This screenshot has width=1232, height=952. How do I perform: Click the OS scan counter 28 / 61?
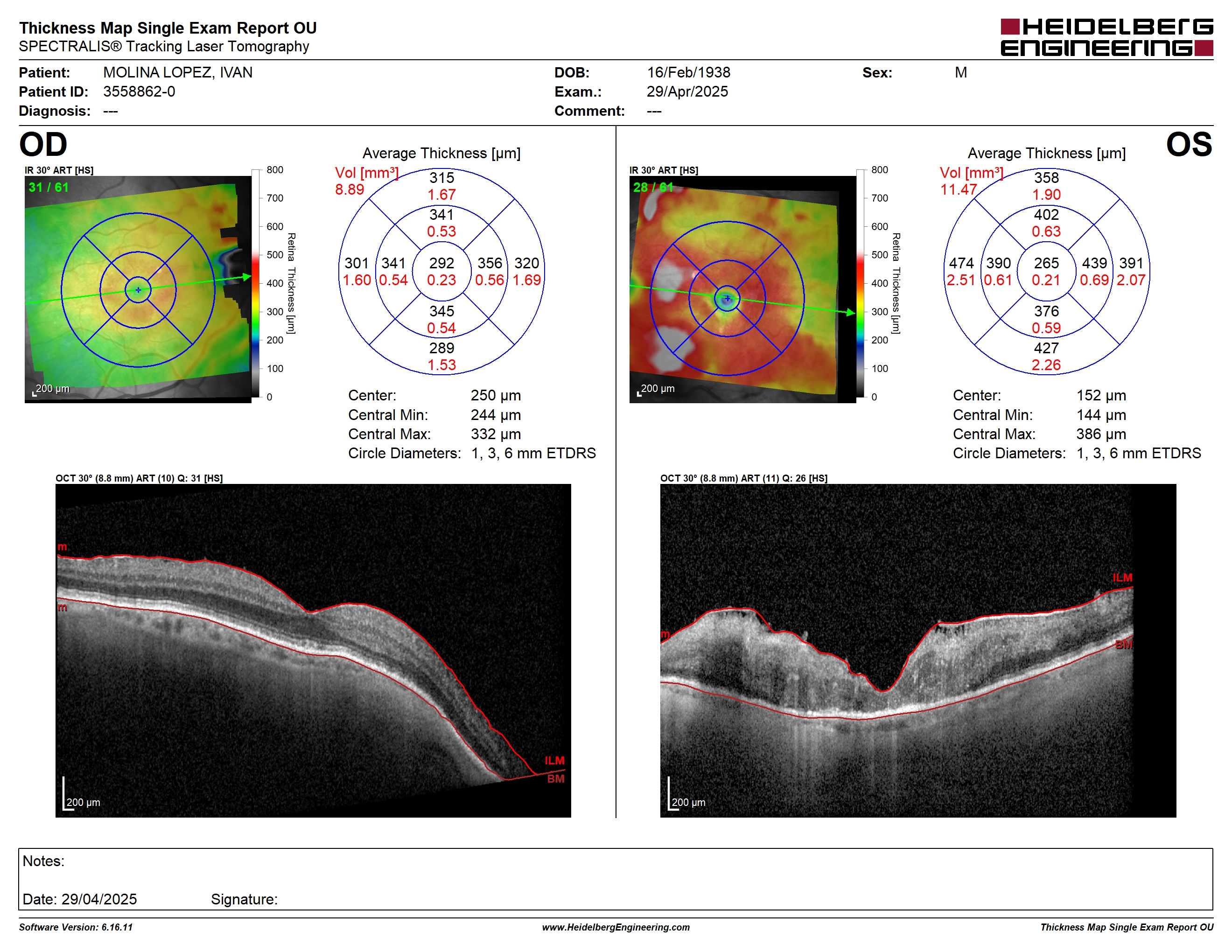click(x=653, y=187)
